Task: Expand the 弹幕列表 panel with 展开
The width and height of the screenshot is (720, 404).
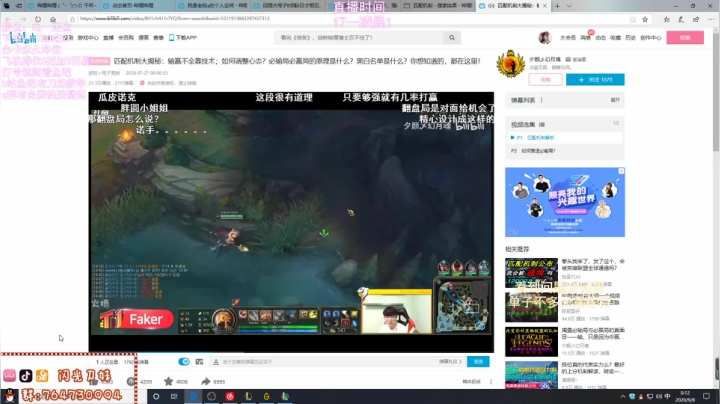Action: [x=615, y=100]
